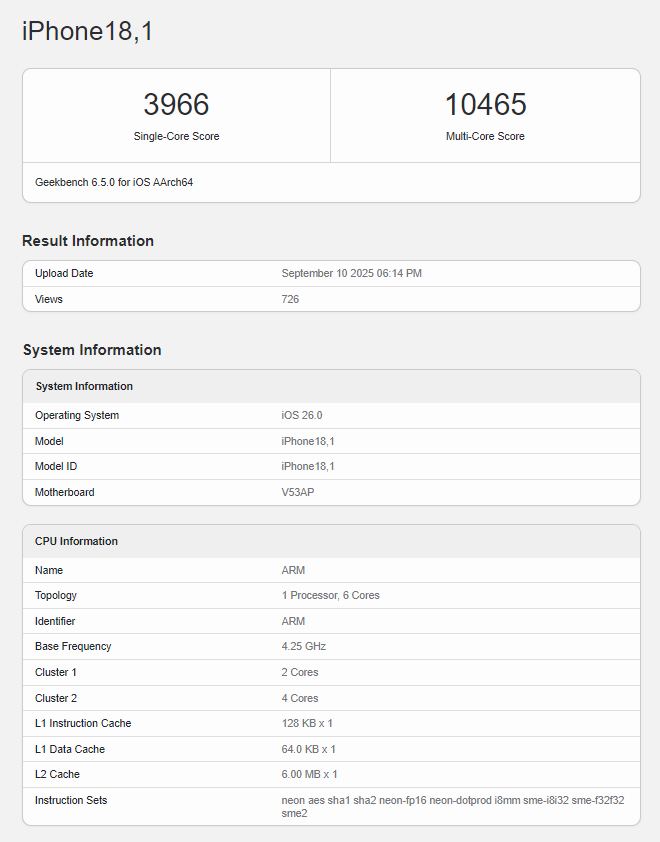Viewport: 660px width, 842px height.
Task: Click the Single-Core Score label
Action: 176,136
